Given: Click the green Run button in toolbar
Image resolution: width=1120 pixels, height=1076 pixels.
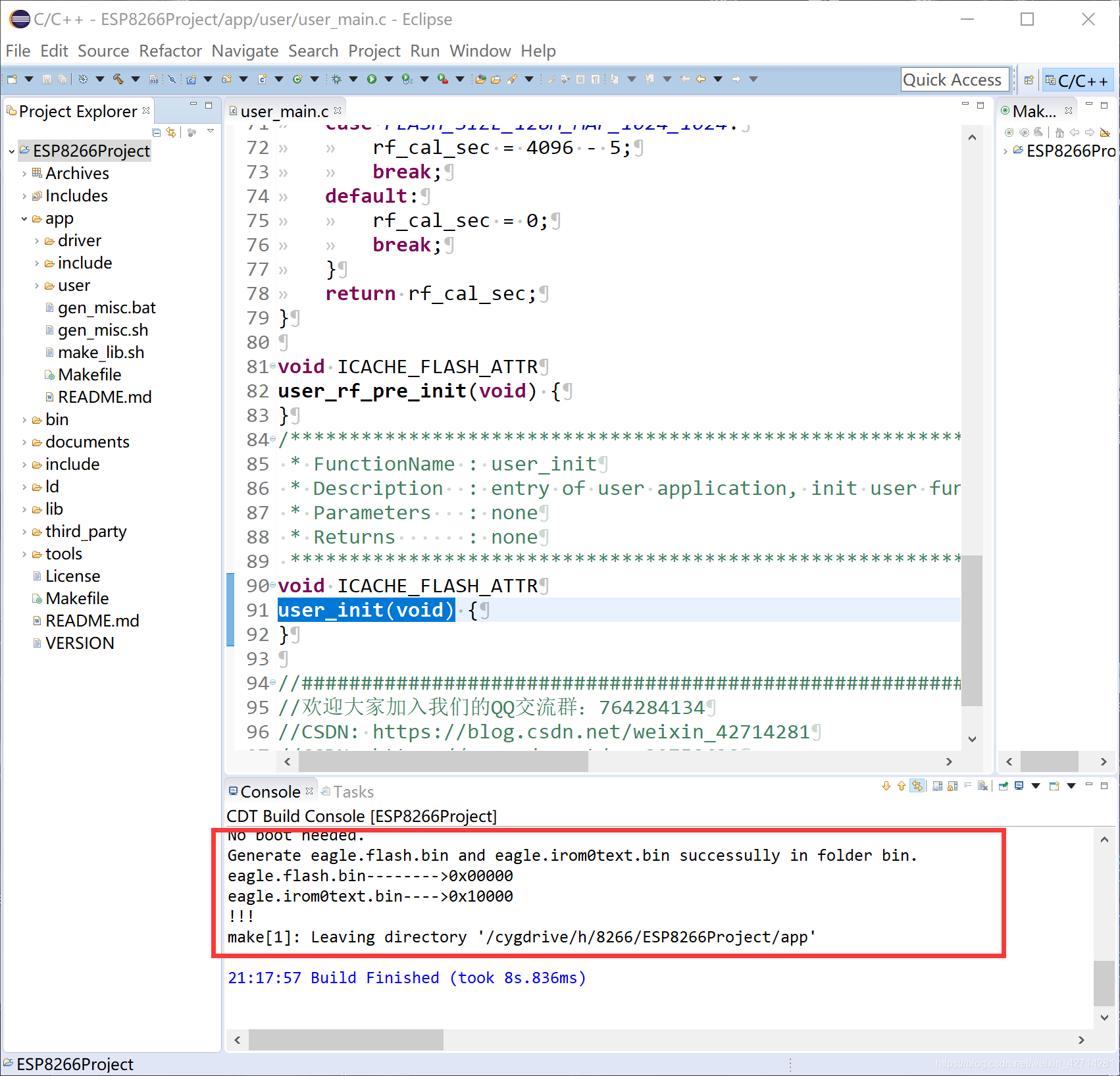Looking at the screenshot, I should (372, 80).
